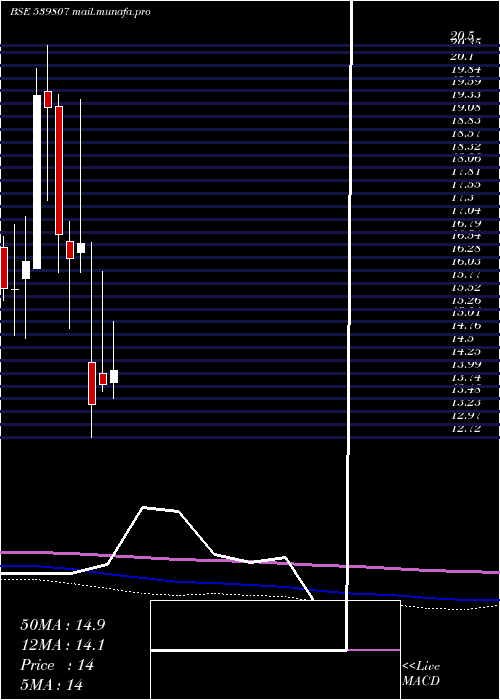The image size is (500, 700).
Task: Click the Price : 14 readout
Action: coord(57,665)
